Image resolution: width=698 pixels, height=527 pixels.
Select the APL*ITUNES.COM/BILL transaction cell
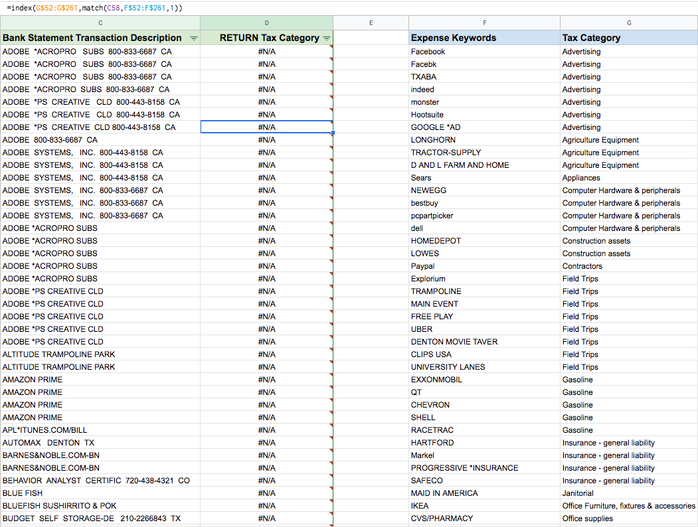(100, 430)
